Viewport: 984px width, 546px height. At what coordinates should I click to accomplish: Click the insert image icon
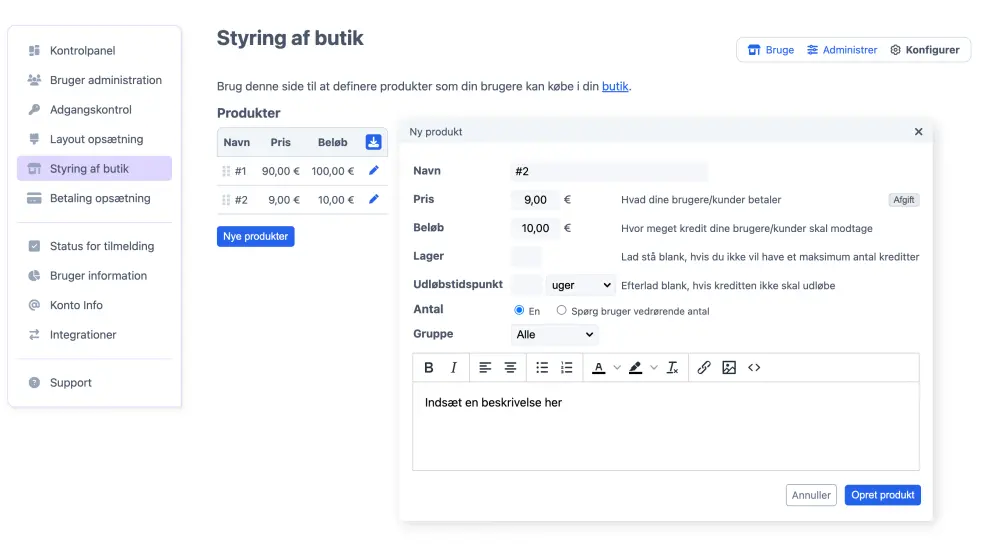729,368
